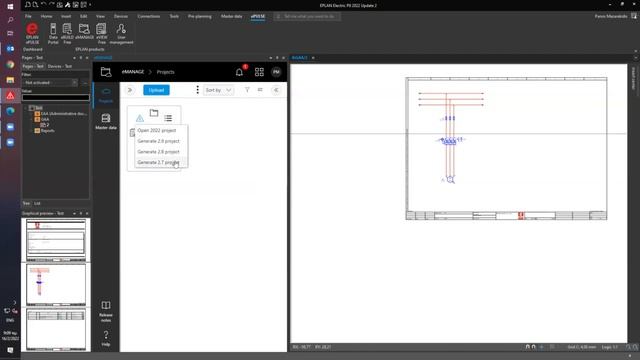The width and height of the screenshot is (640, 360).
Task: Expand the left navigation with double-chevron button
Action: pos(130,90)
